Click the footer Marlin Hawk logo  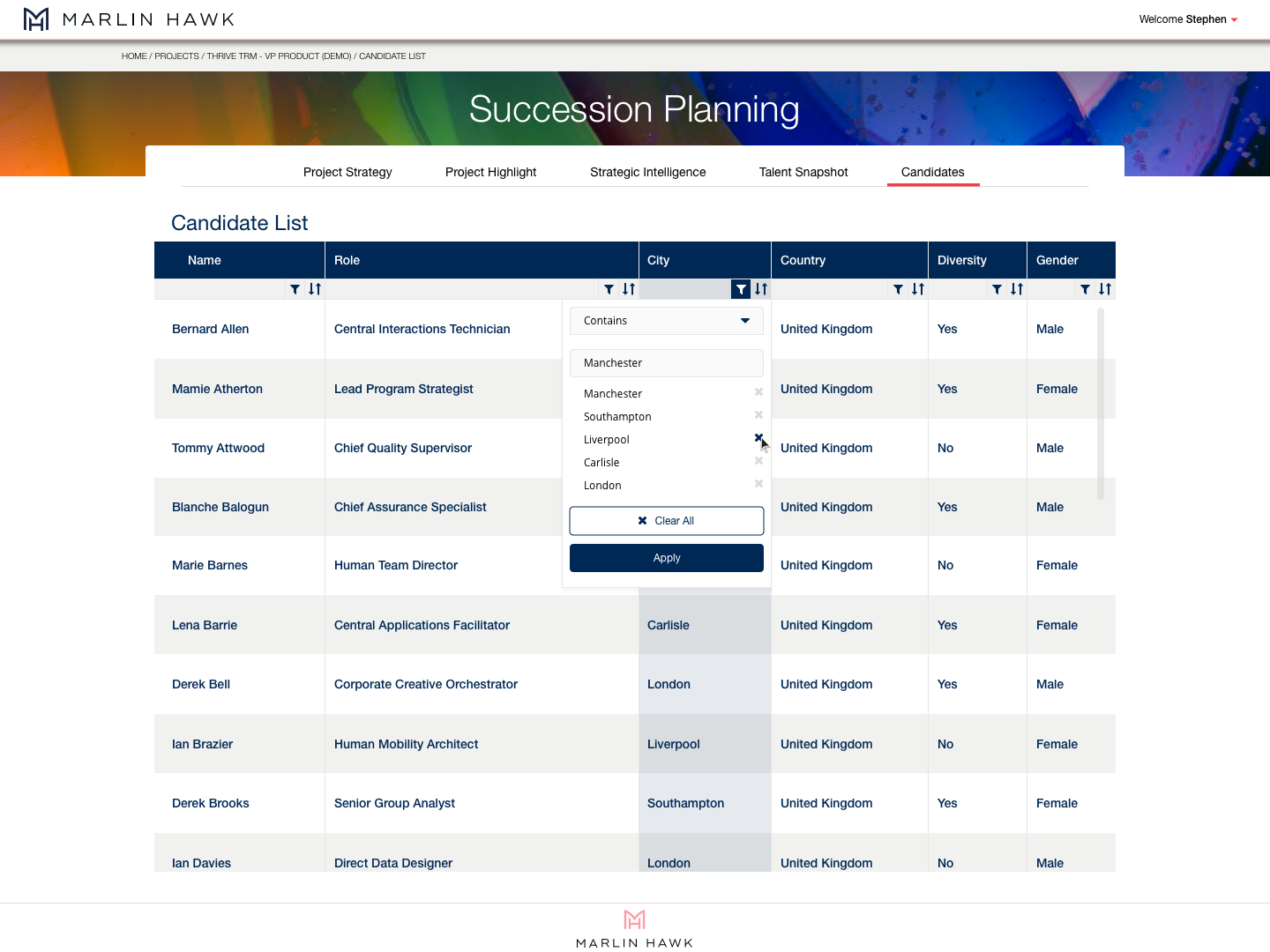635,929
